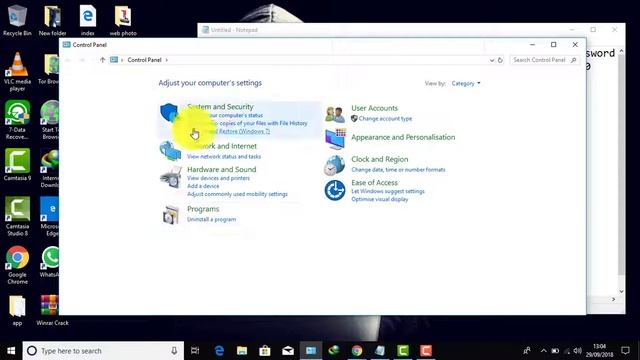Screen dimensions: 640x360
Task: Open Hardware and Sound category link
Action: click(222, 169)
